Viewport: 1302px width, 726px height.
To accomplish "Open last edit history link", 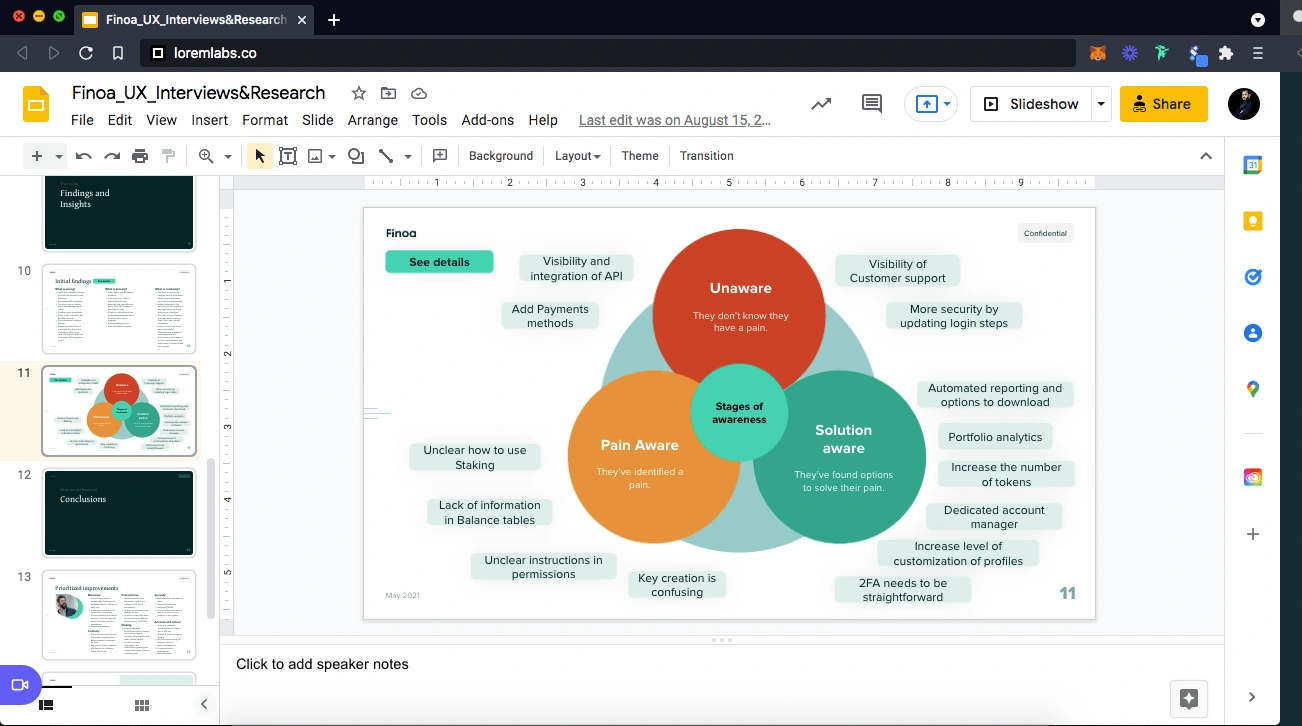I will click(675, 120).
